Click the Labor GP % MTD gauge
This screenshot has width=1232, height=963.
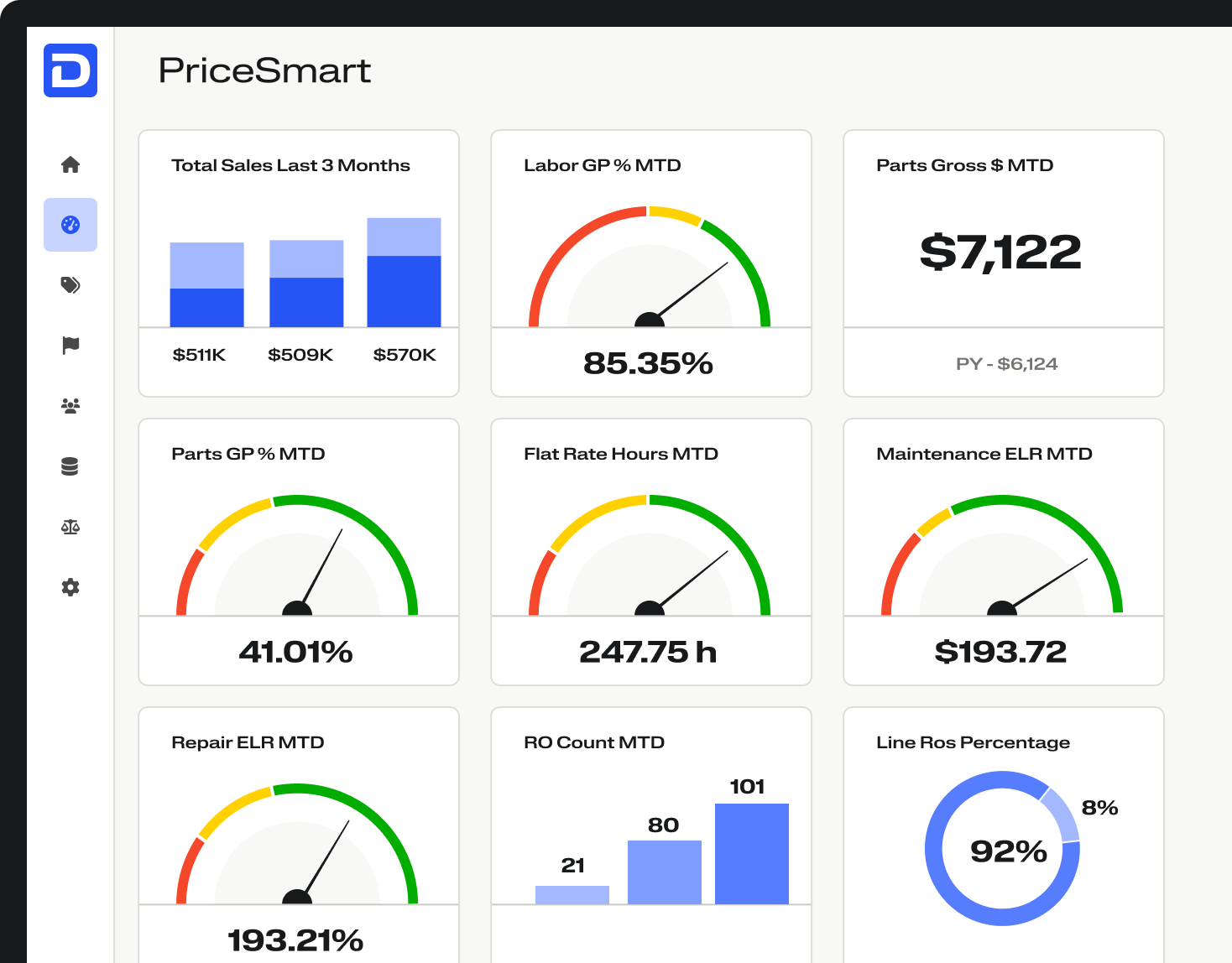click(650, 267)
